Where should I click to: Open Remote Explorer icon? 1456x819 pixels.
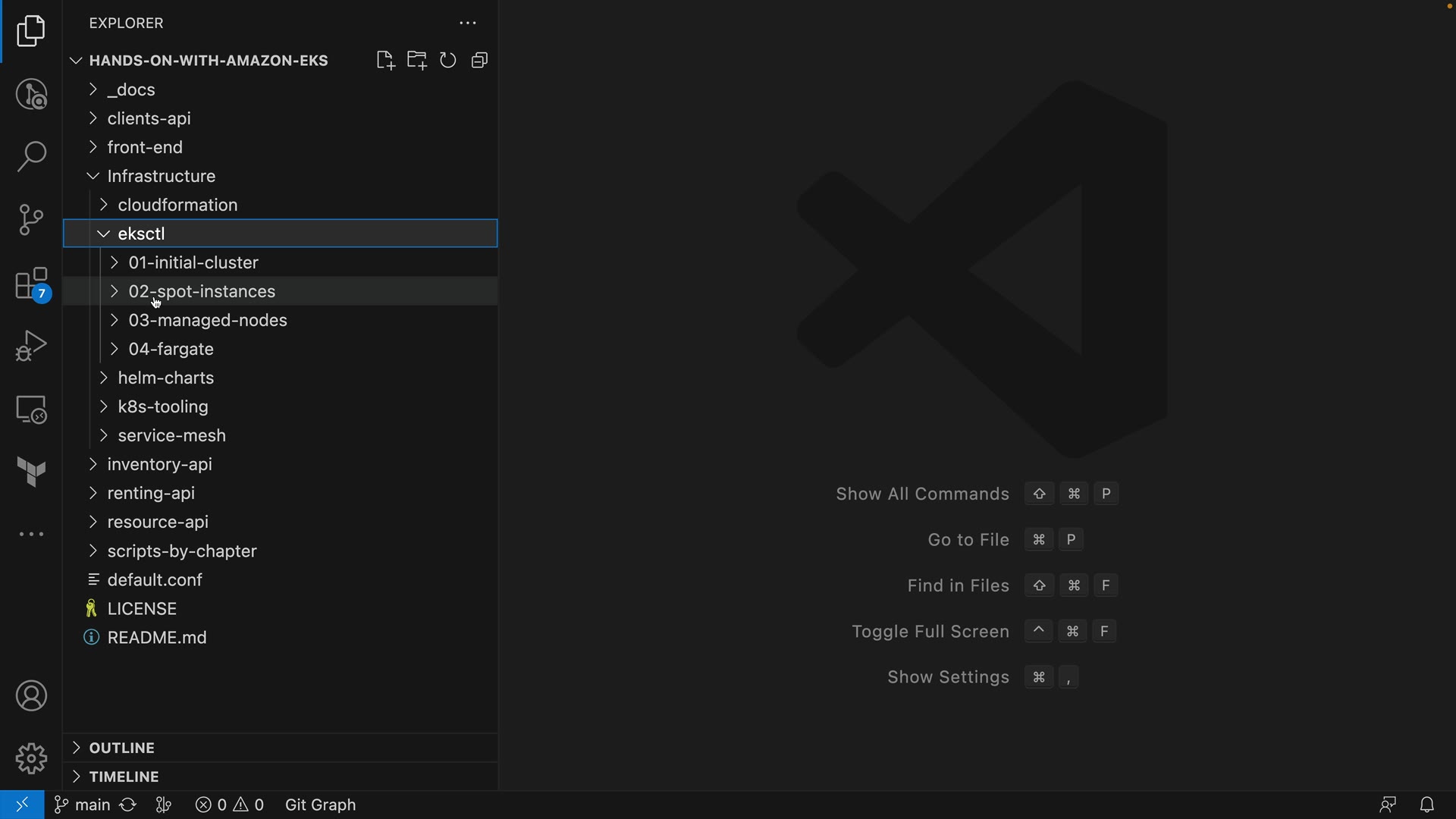pyautogui.click(x=31, y=409)
